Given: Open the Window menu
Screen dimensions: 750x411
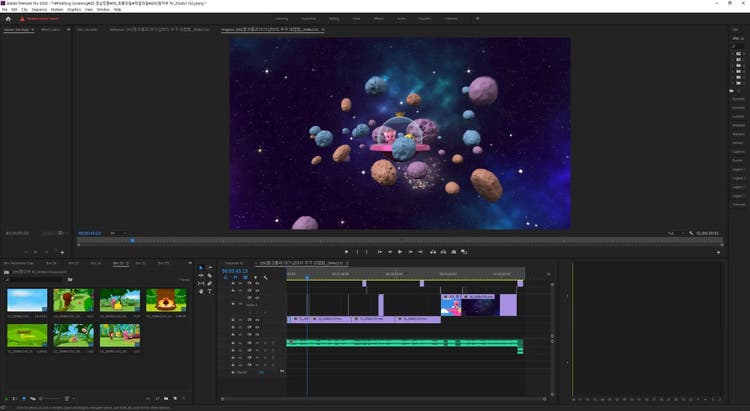Looking at the screenshot, I should 103,10.
